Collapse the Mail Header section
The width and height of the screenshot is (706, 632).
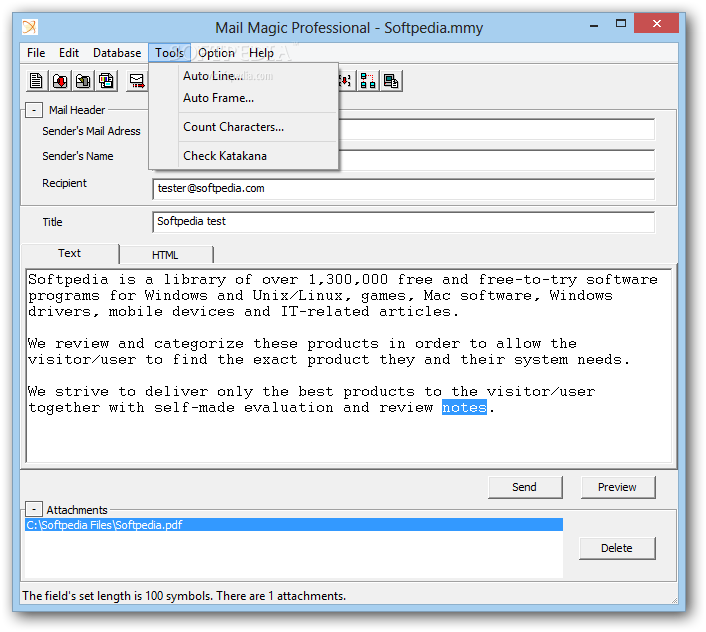34,110
